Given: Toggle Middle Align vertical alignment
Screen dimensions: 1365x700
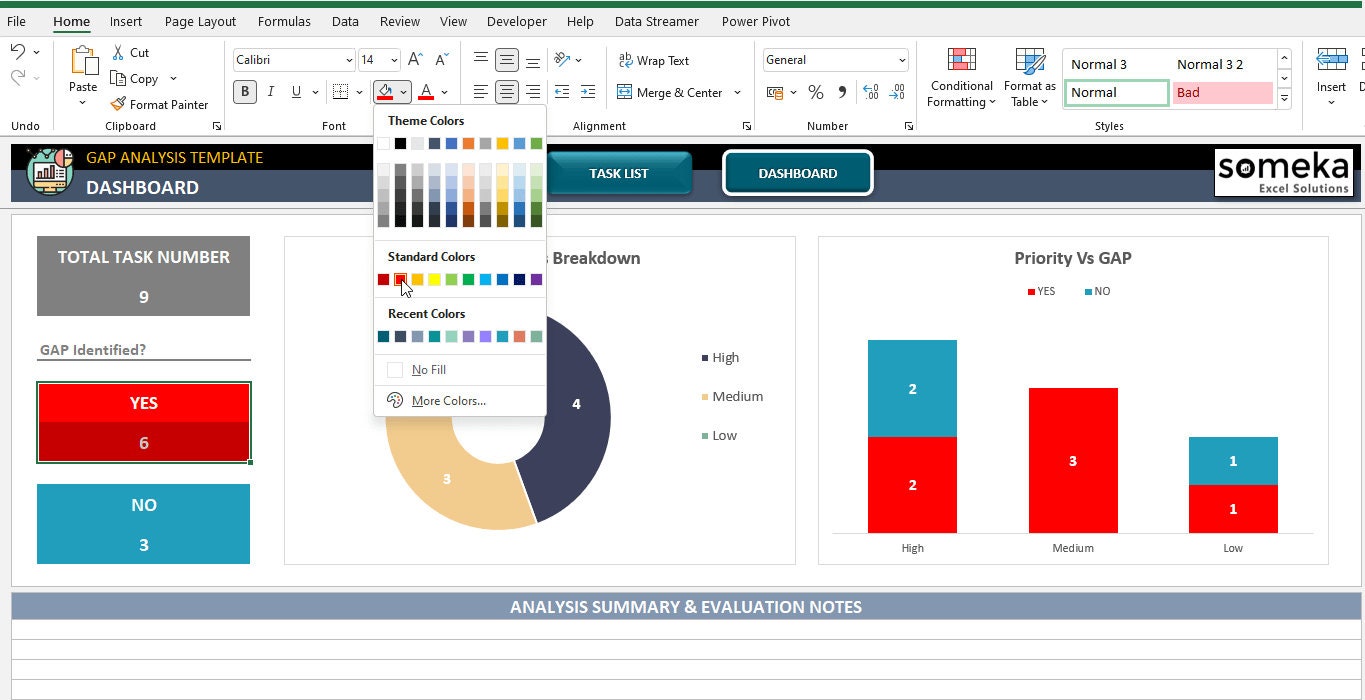Looking at the screenshot, I should pyautogui.click(x=507, y=60).
